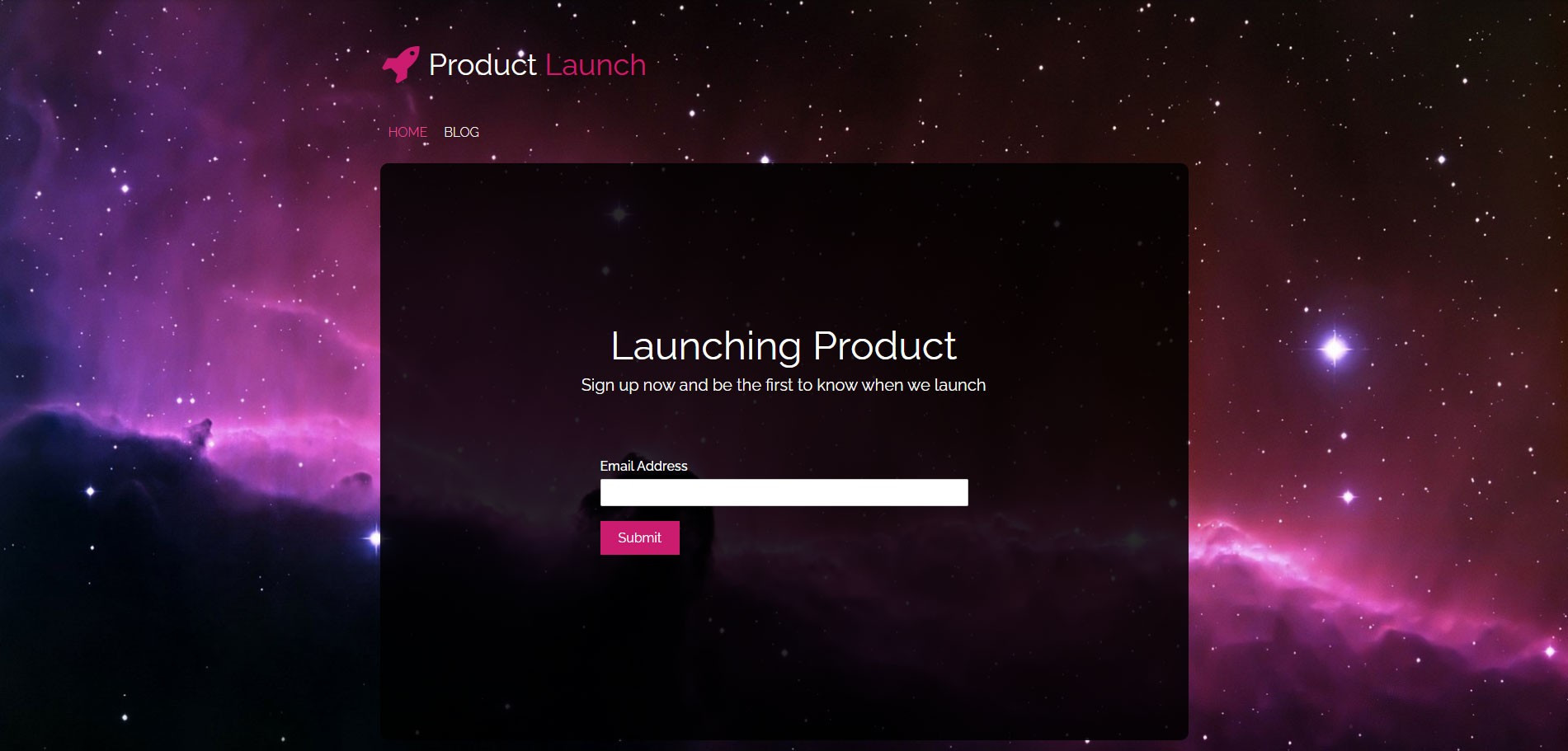Click the pink rocket logo icon
Screen dimensions: 1568x751
pos(401,64)
